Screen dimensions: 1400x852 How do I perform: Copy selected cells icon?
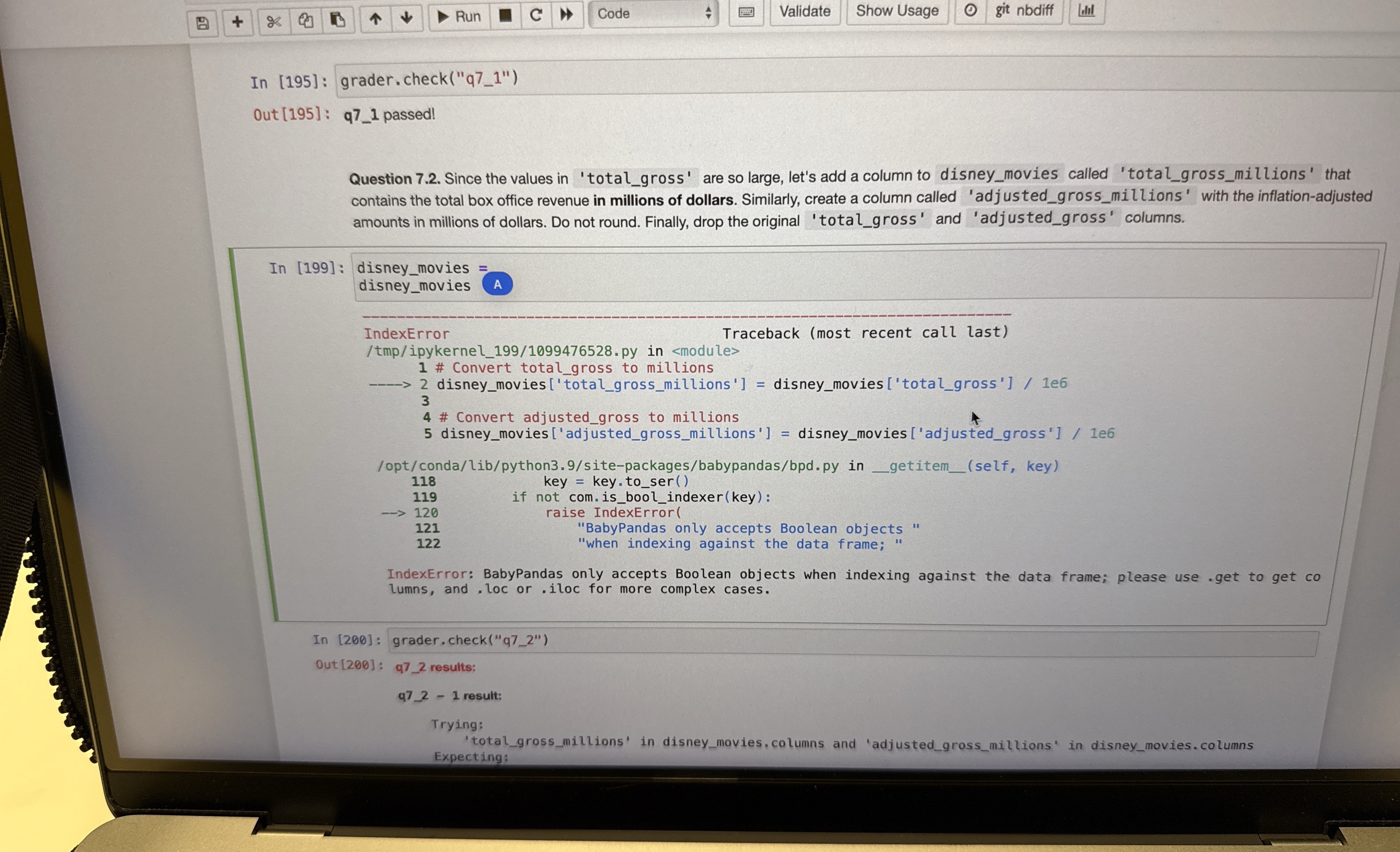tap(306, 20)
